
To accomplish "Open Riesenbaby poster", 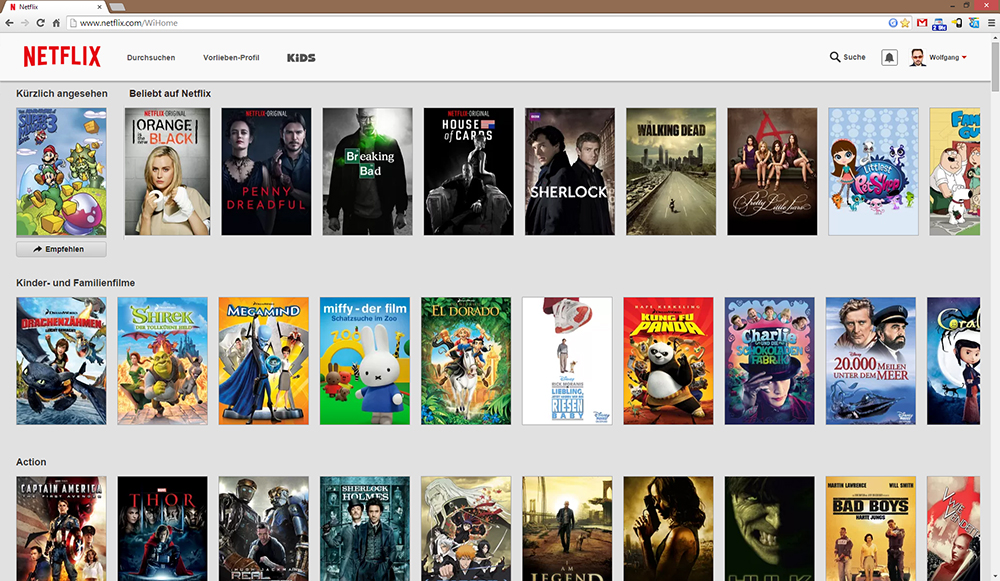I will [x=567, y=361].
